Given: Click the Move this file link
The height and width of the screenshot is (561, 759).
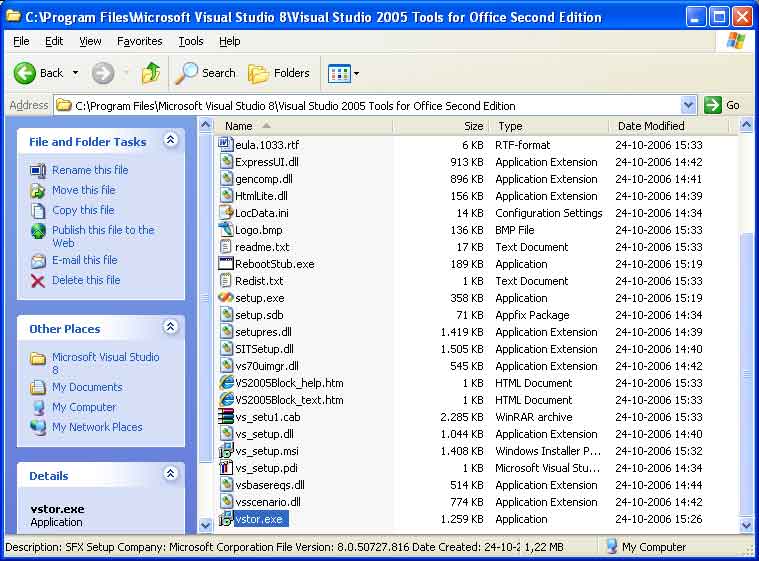Looking at the screenshot, I should point(84,190).
